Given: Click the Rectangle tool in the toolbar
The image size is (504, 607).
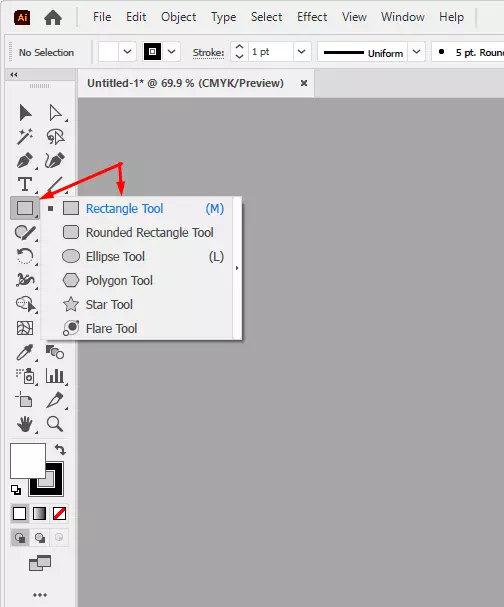Looking at the screenshot, I should coord(25,208).
